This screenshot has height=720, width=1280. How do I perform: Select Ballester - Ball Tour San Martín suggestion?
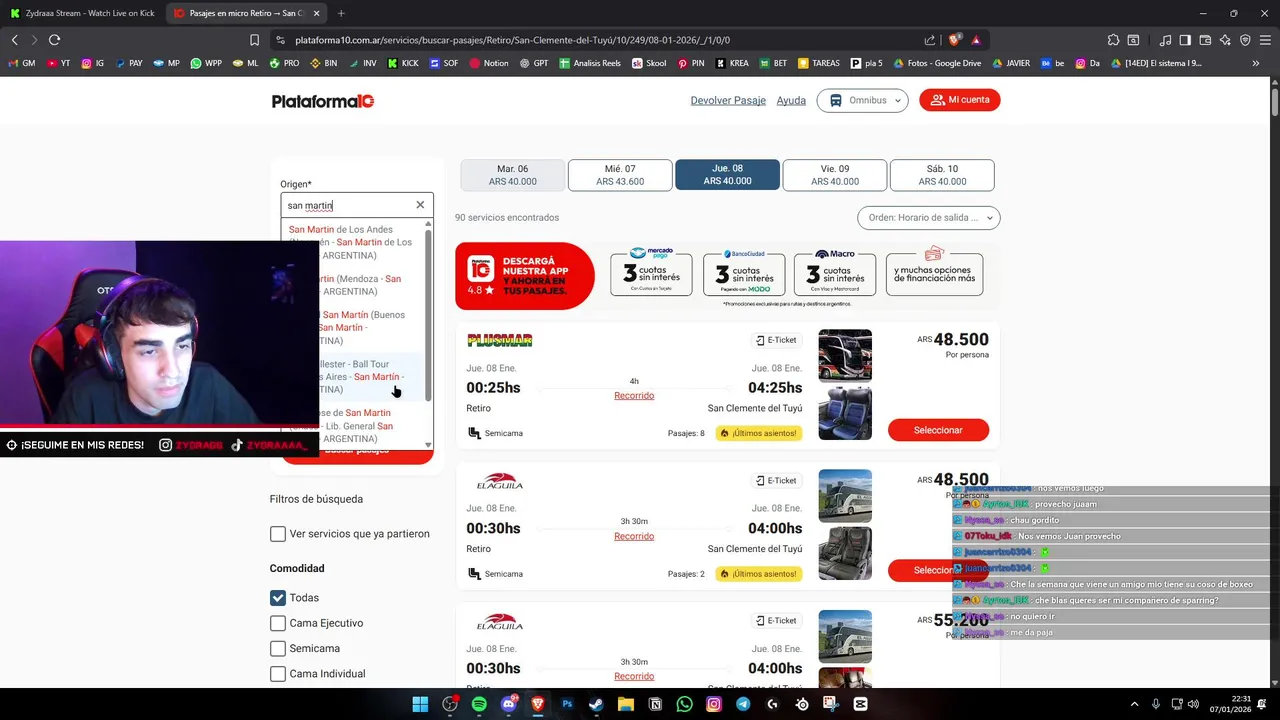(355, 376)
